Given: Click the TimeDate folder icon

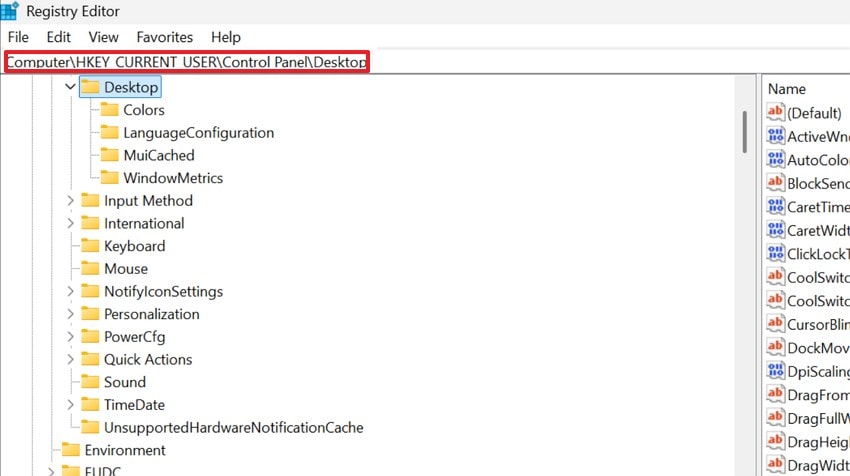Looking at the screenshot, I should (91, 404).
